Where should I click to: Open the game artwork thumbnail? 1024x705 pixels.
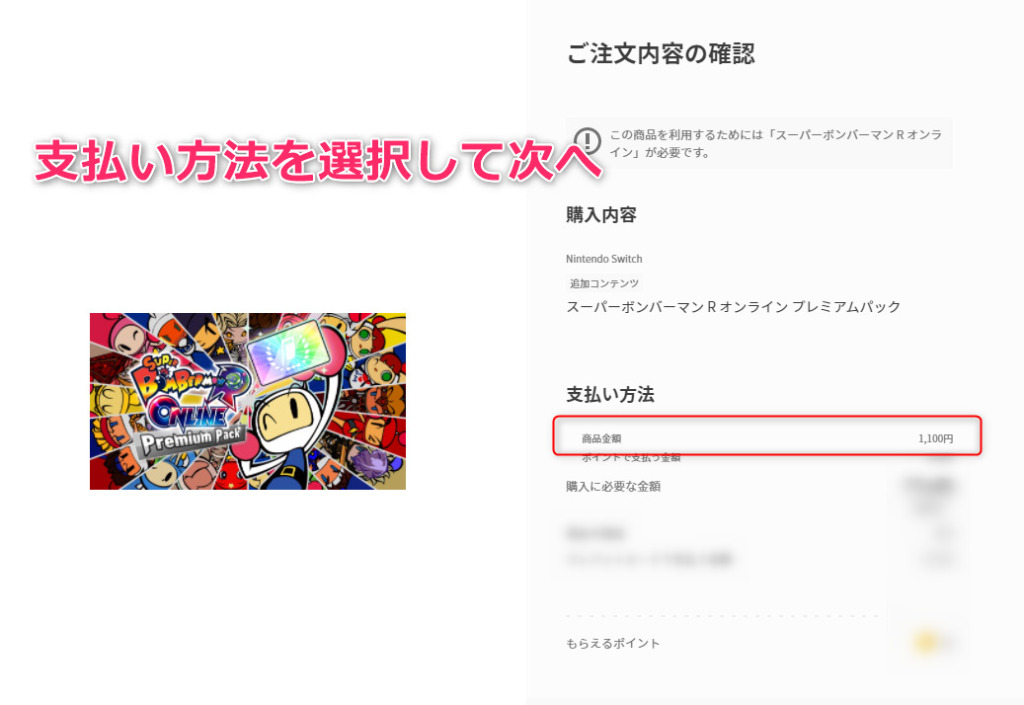248,401
